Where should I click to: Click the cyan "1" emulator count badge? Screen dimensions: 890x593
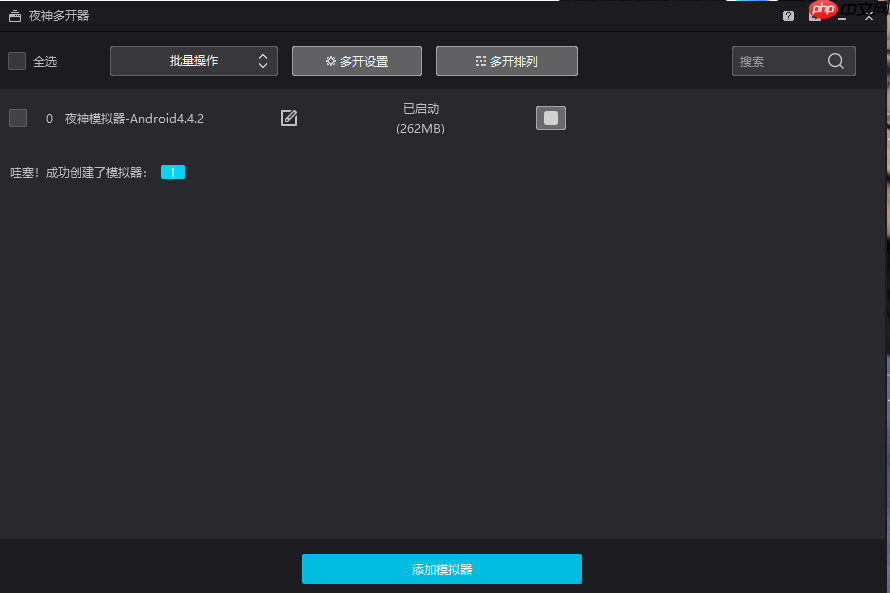pyautogui.click(x=172, y=172)
